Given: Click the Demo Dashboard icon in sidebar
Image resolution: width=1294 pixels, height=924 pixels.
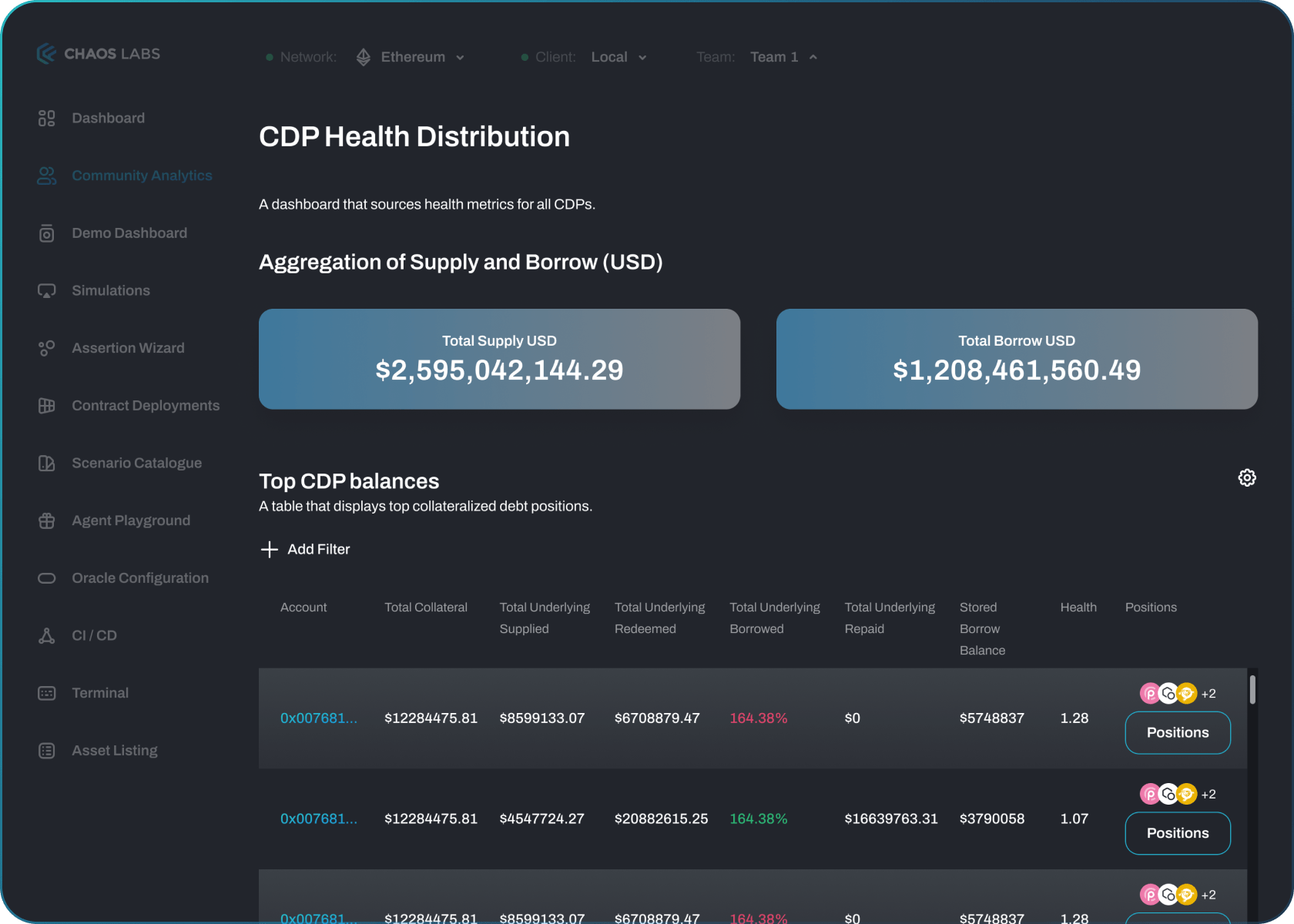Looking at the screenshot, I should (x=46, y=233).
